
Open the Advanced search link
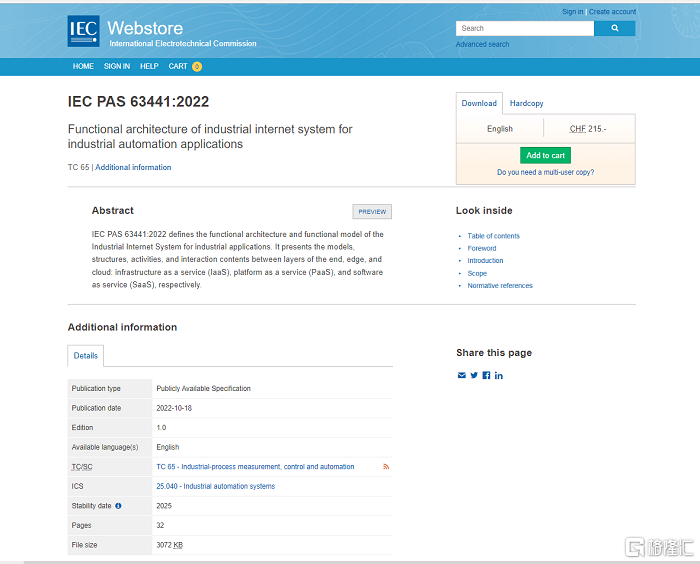pos(482,44)
